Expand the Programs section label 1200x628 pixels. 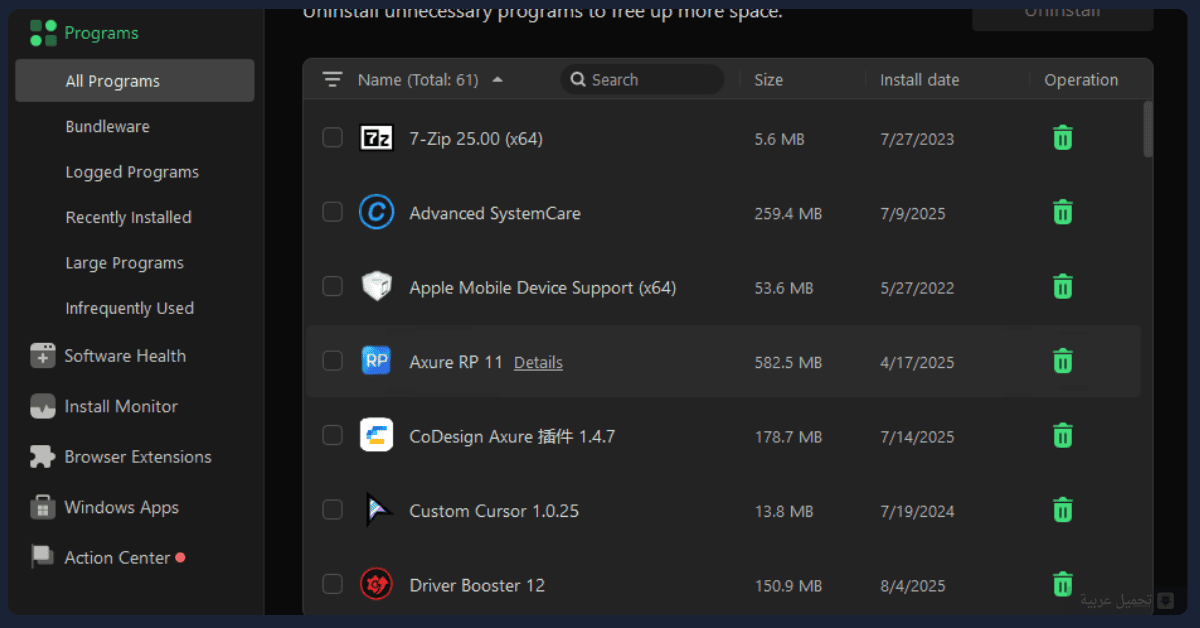click(101, 33)
